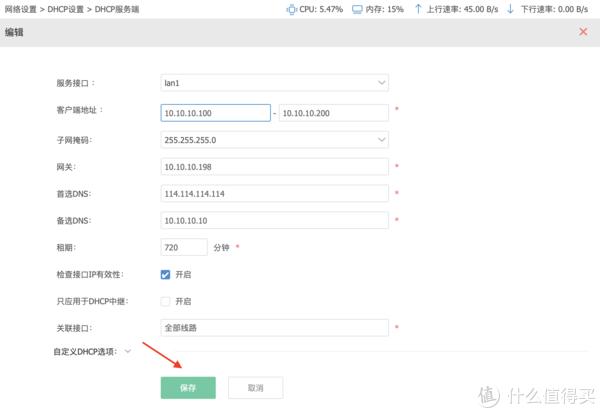Click the 取消 button

pos(255,387)
